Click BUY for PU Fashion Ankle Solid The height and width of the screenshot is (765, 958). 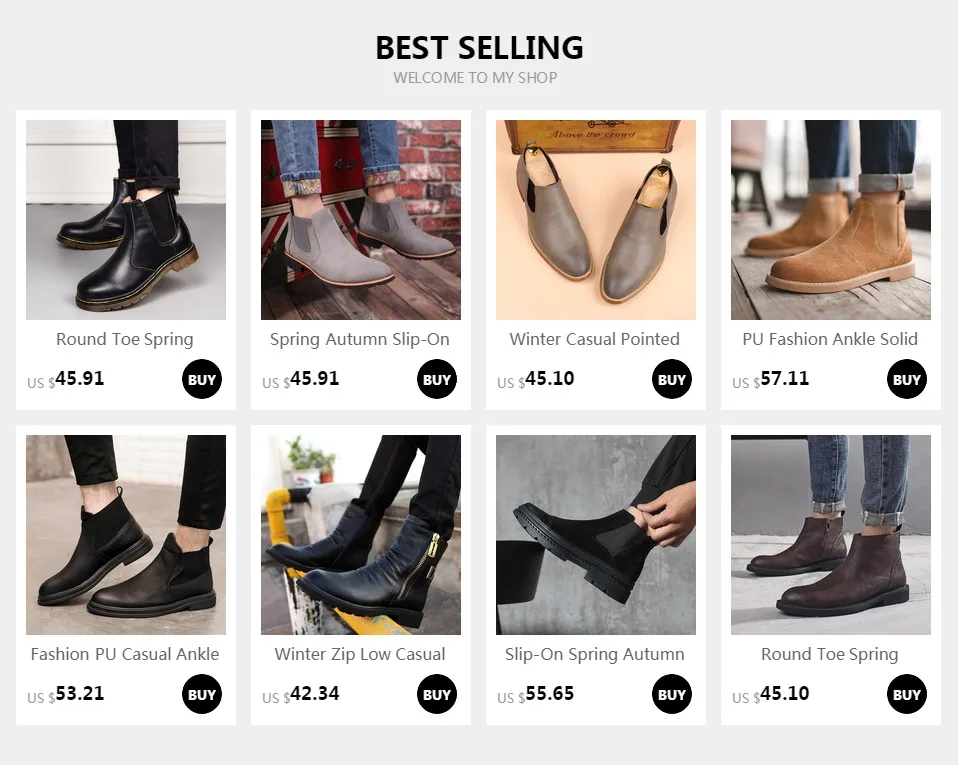tap(907, 379)
